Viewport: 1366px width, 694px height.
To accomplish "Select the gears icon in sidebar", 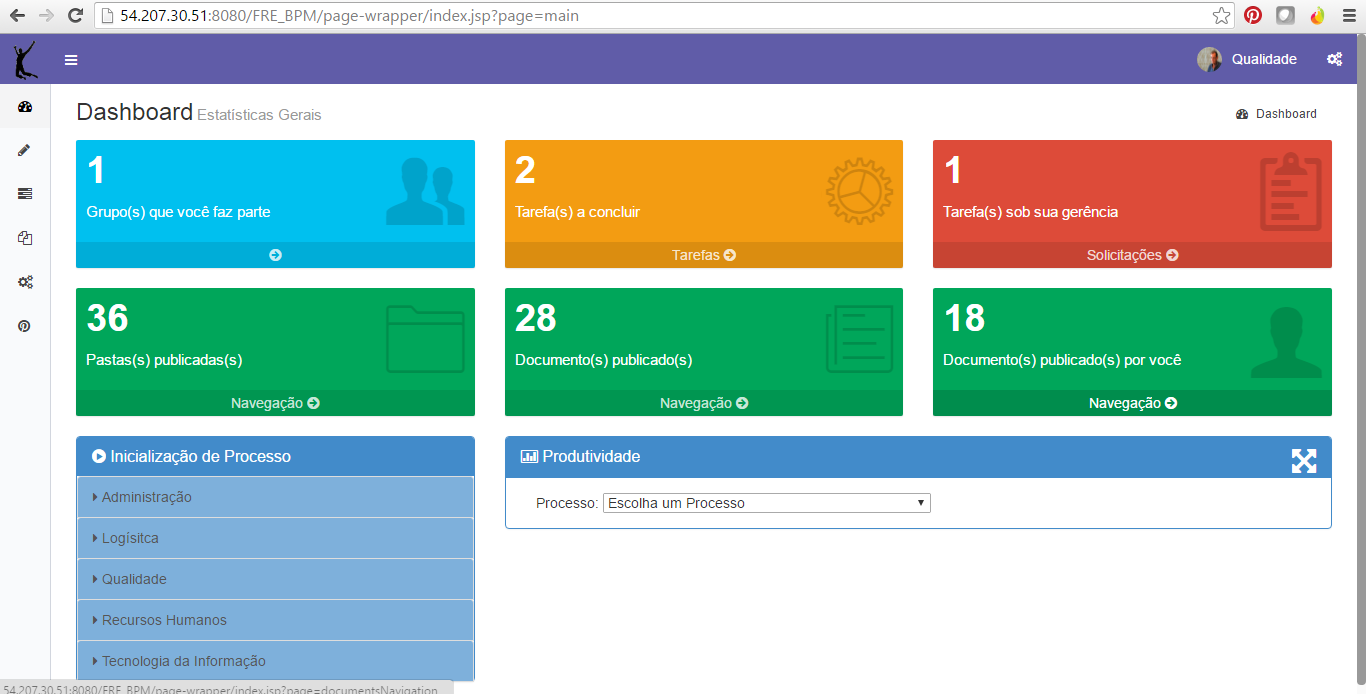I will click(25, 282).
